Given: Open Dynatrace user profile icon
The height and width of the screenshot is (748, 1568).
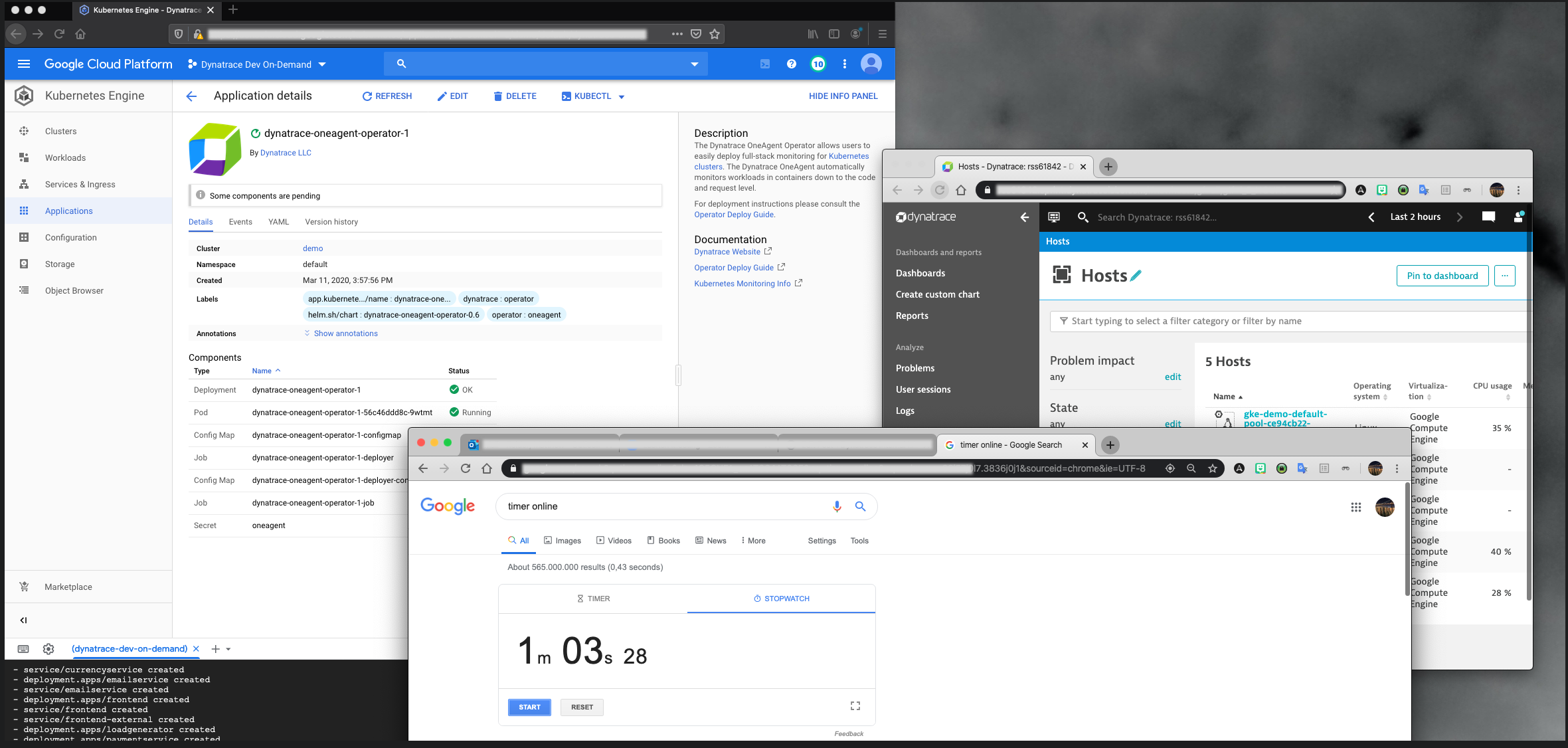Looking at the screenshot, I should pos(1518,217).
